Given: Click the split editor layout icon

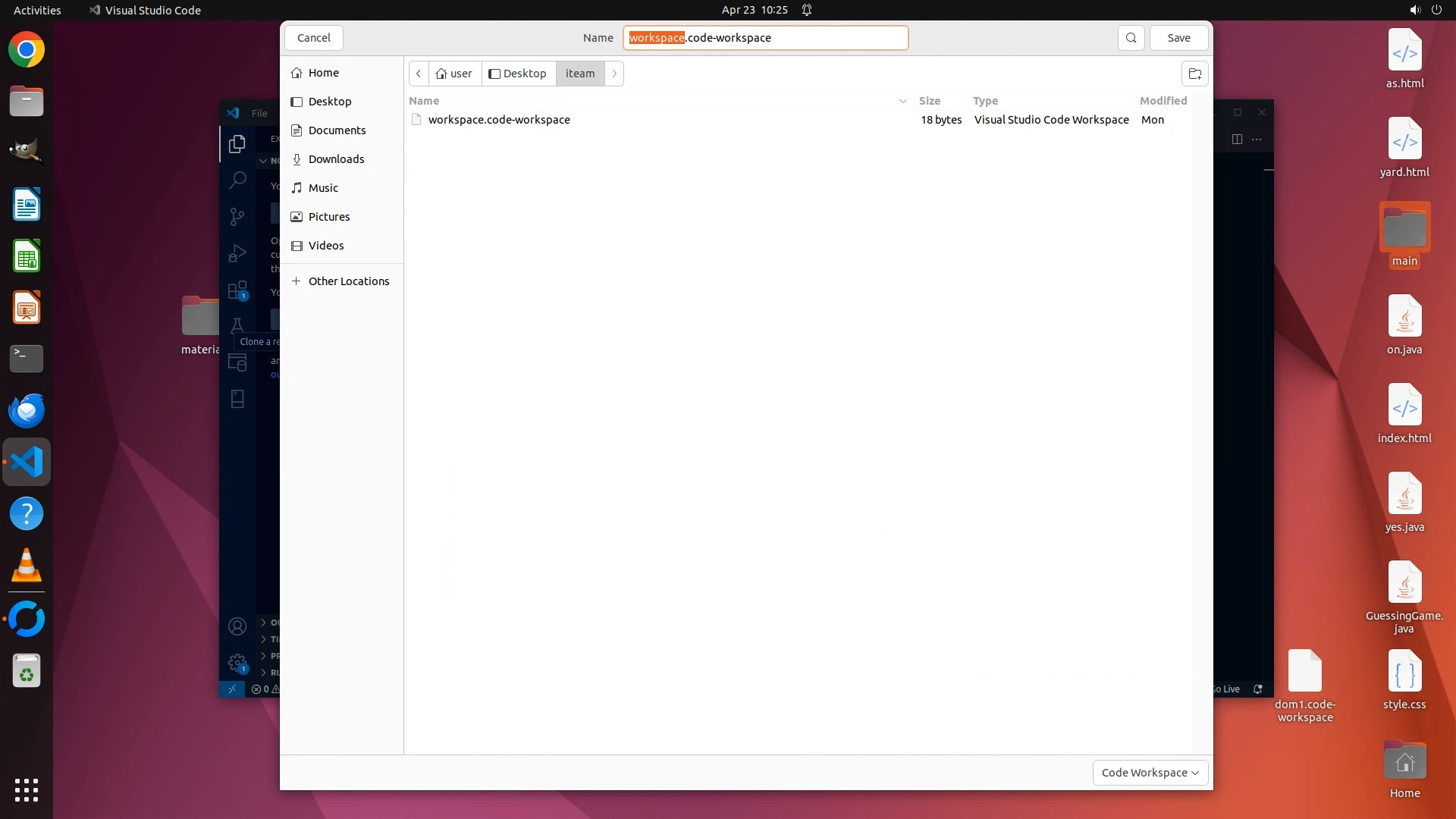Looking at the screenshot, I should click(x=1237, y=139).
